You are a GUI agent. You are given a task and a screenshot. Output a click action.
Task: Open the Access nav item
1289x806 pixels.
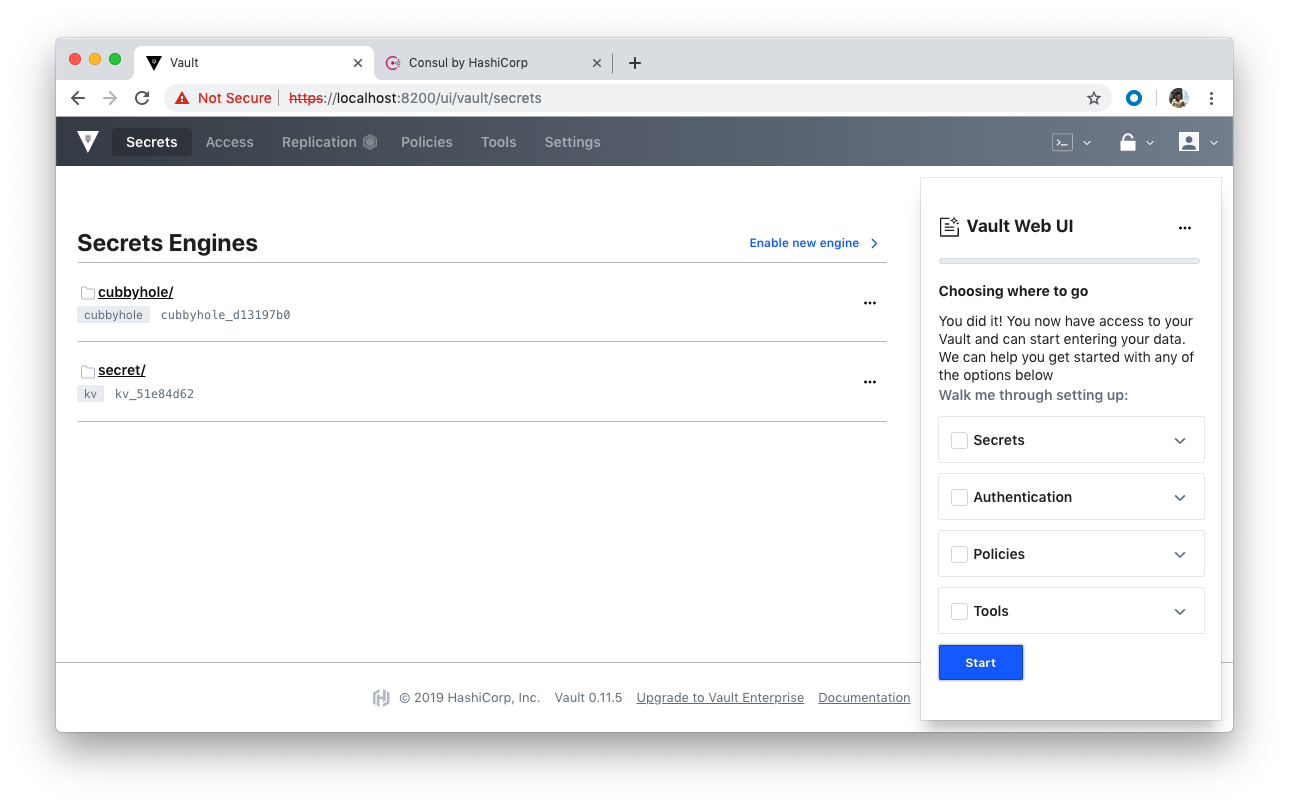pyautogui.click(x=230, y=142)
